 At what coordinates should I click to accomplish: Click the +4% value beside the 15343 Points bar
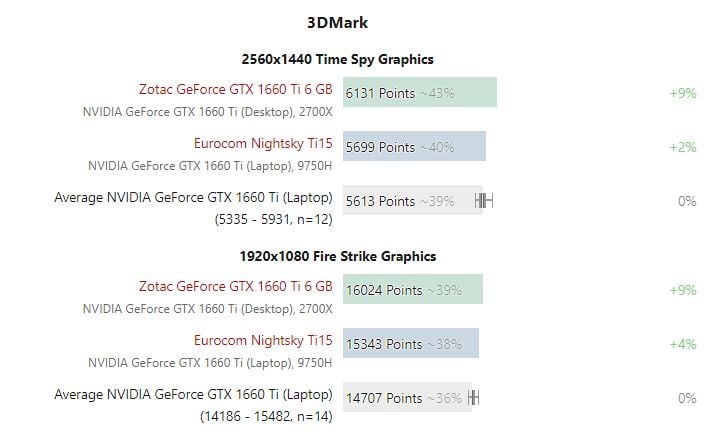[683, 344]
